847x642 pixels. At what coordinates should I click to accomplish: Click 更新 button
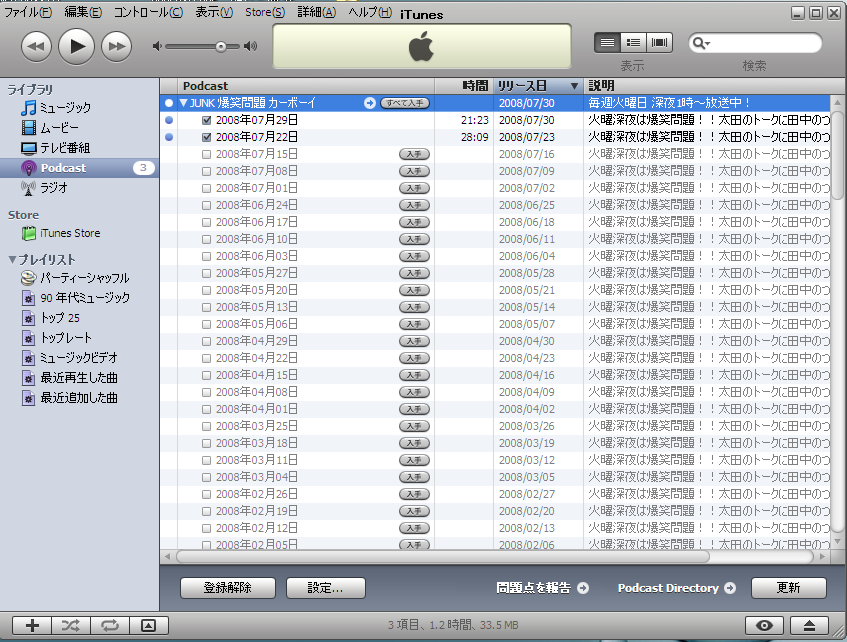[789, 588]
